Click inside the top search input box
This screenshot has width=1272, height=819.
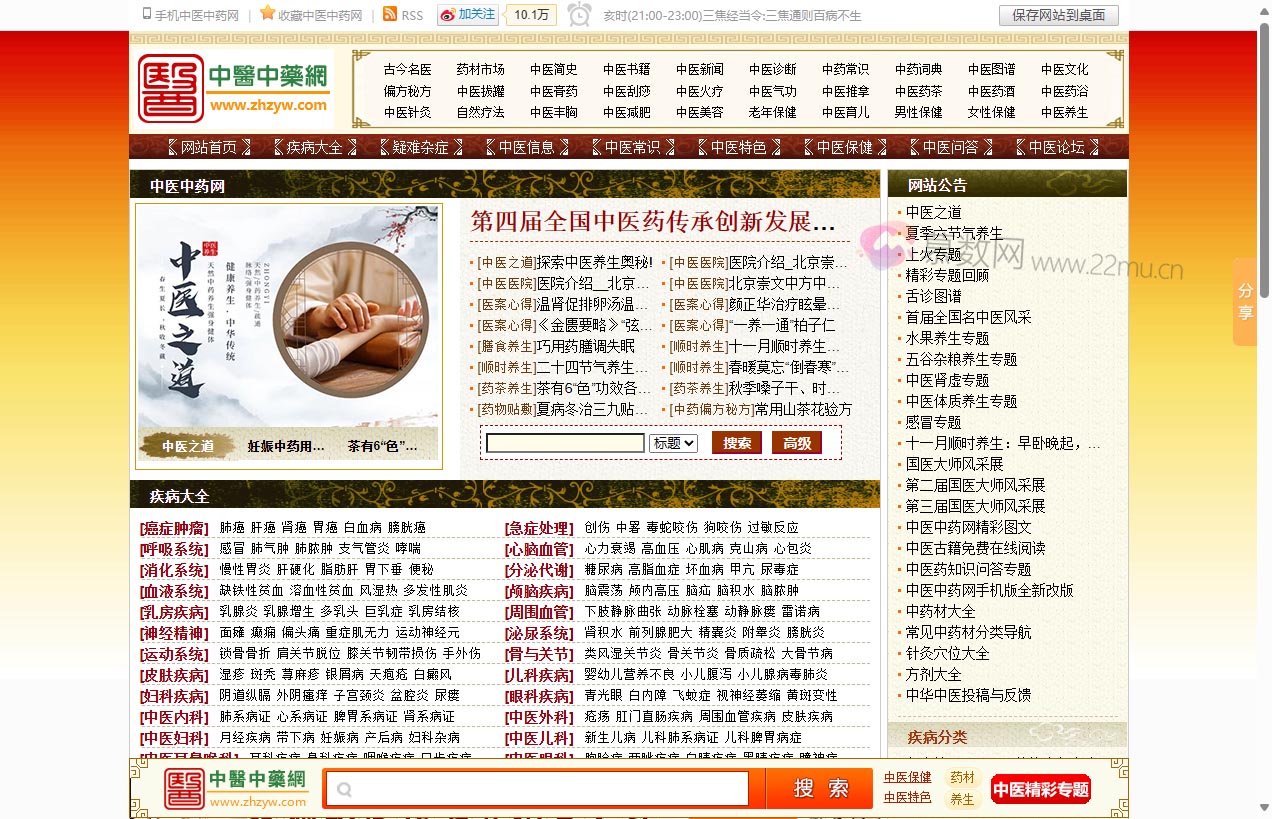[565, 442]
